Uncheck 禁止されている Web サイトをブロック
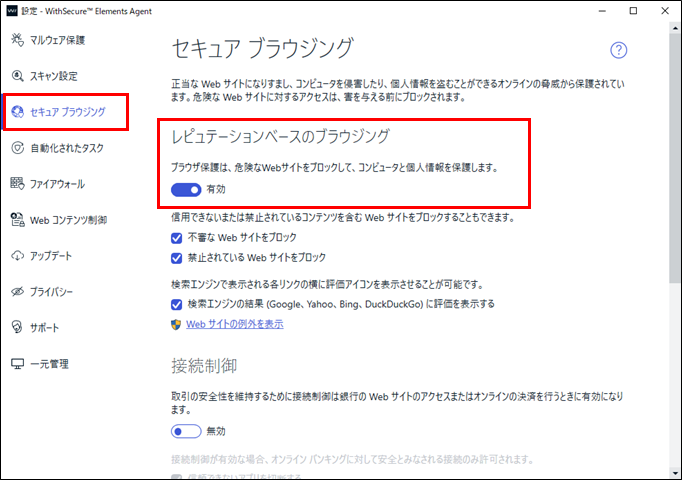Image resolution: width=682 pixels, height=480 pixels. (177, 258)
